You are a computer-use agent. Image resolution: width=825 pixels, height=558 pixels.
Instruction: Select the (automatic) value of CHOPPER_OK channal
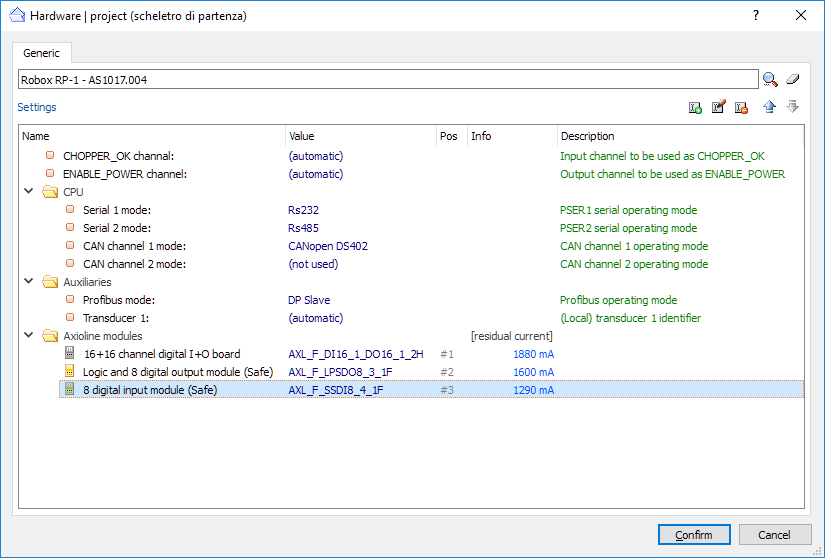point(316,156)
